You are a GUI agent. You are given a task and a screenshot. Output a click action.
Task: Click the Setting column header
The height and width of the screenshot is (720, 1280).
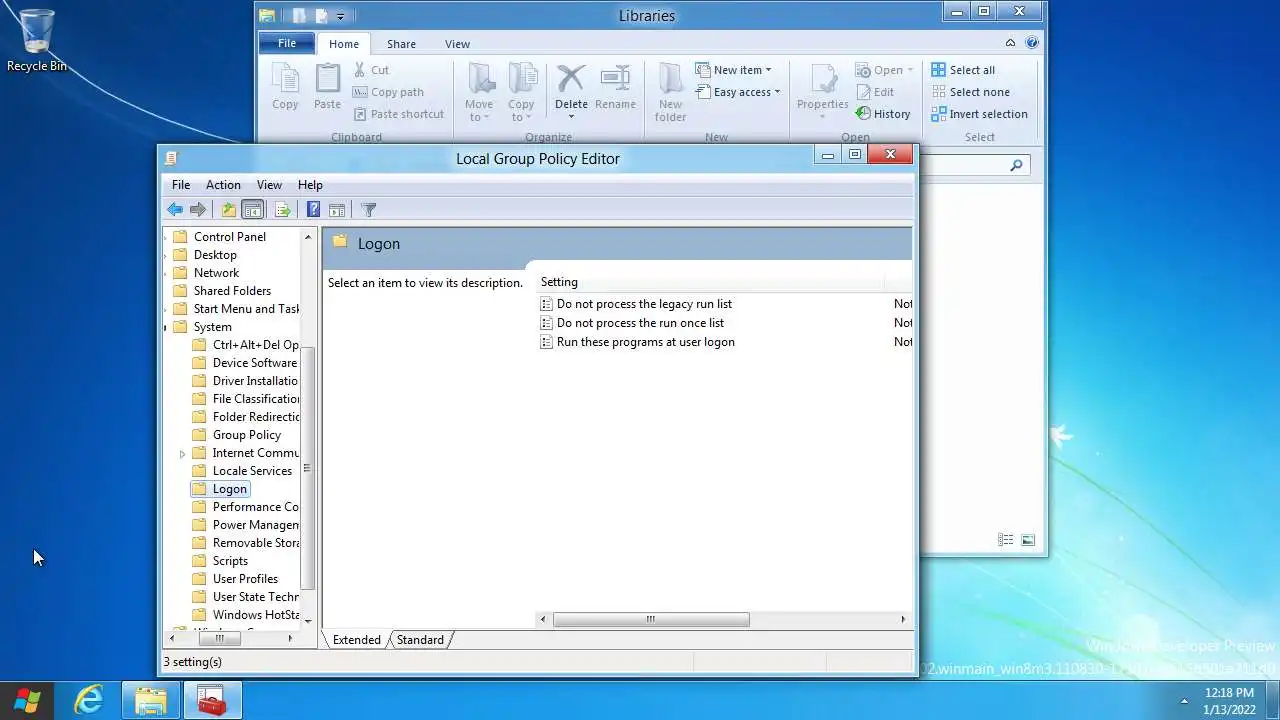(x=711, y=282)
